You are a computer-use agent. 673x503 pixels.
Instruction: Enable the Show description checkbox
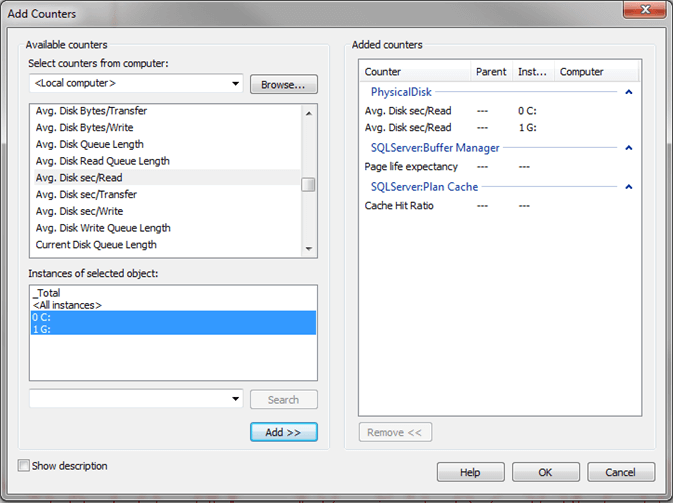click(24, 466)
